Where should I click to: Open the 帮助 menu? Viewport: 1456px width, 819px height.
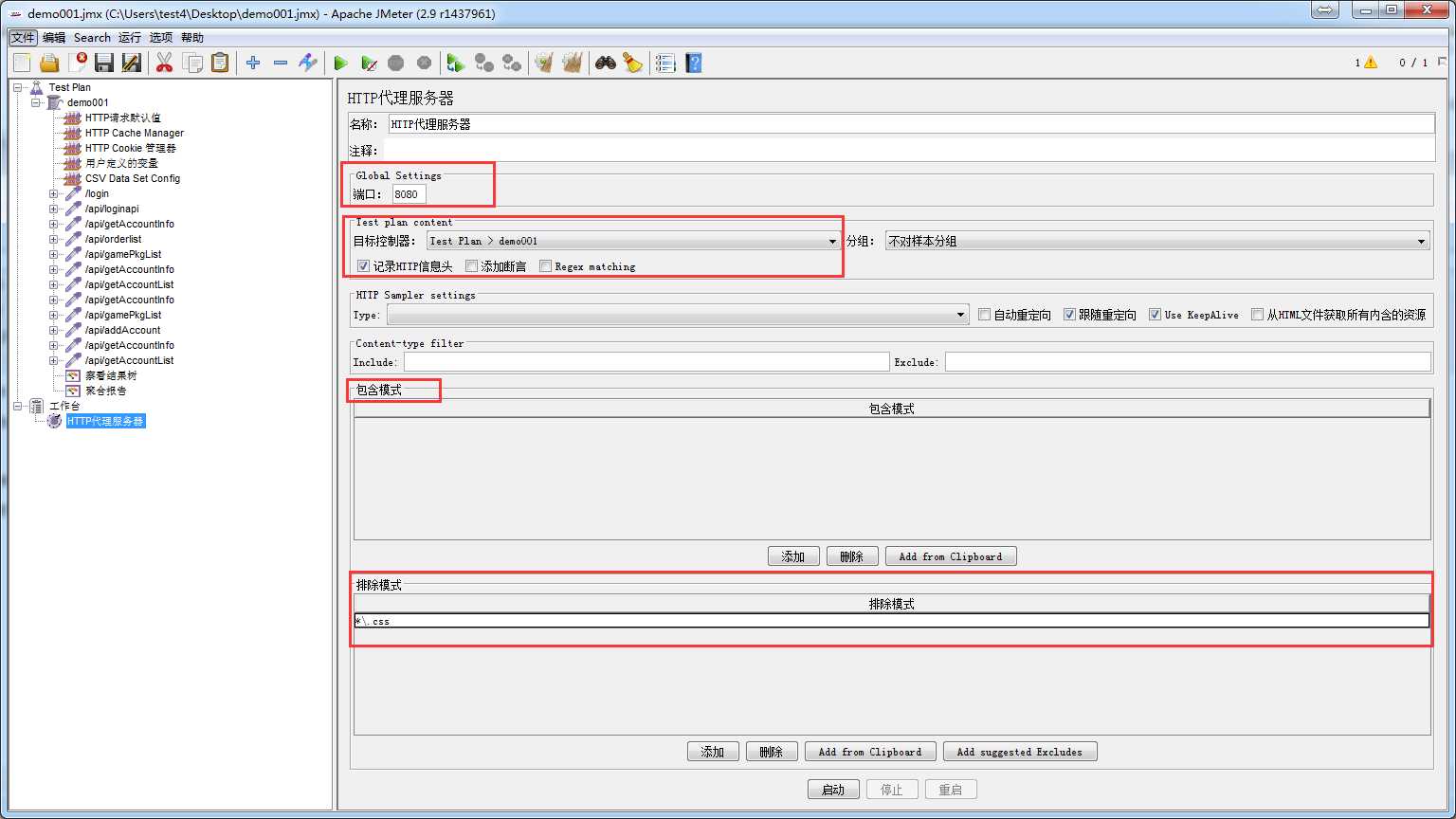[192, 38]
